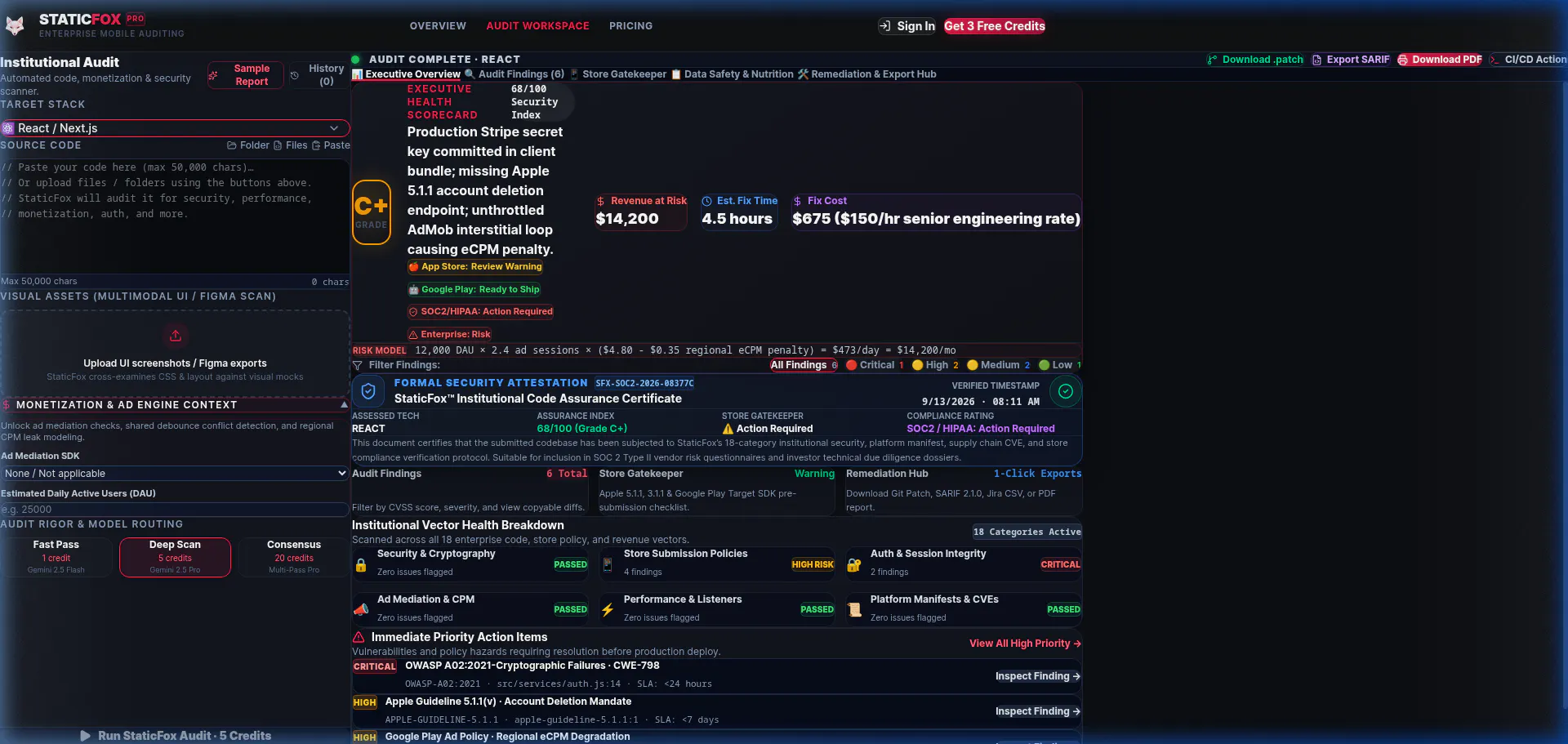Switch to the Audit Findings (6) tab
The height and width of the screenshot is (744, 1568).
[514, 74]
